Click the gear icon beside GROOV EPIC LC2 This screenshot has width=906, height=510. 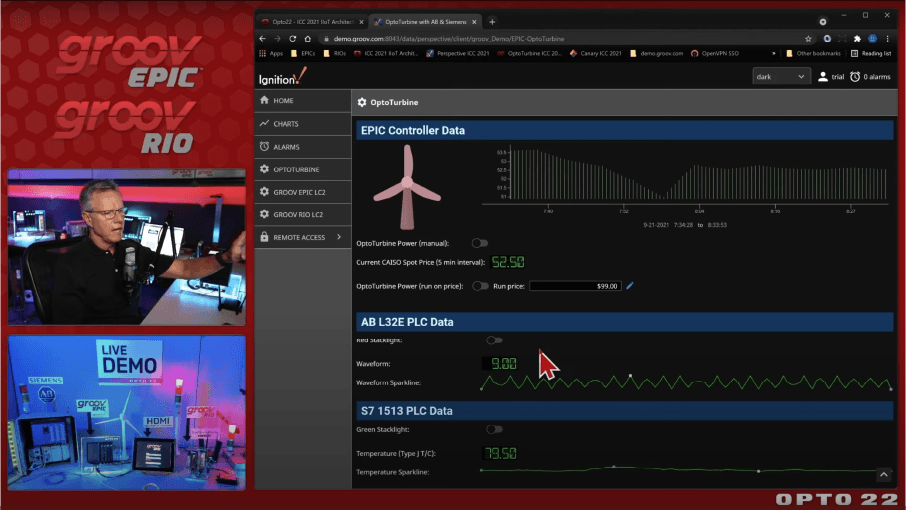(x=264, y=191)
